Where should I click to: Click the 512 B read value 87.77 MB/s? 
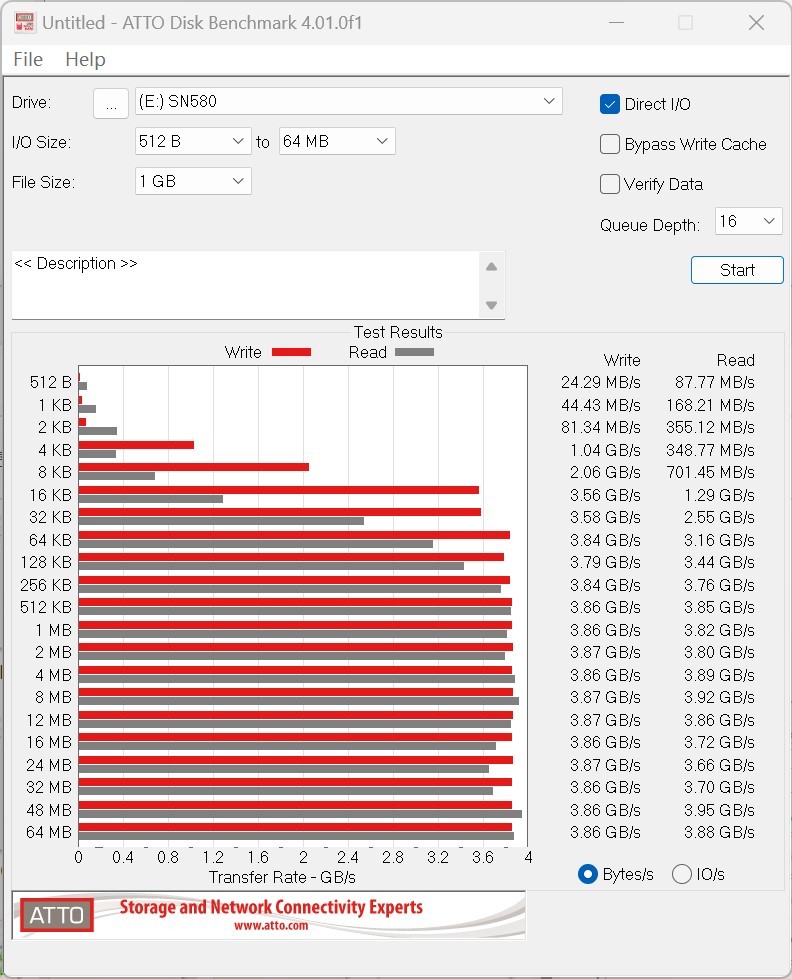(x=715, y=382)
